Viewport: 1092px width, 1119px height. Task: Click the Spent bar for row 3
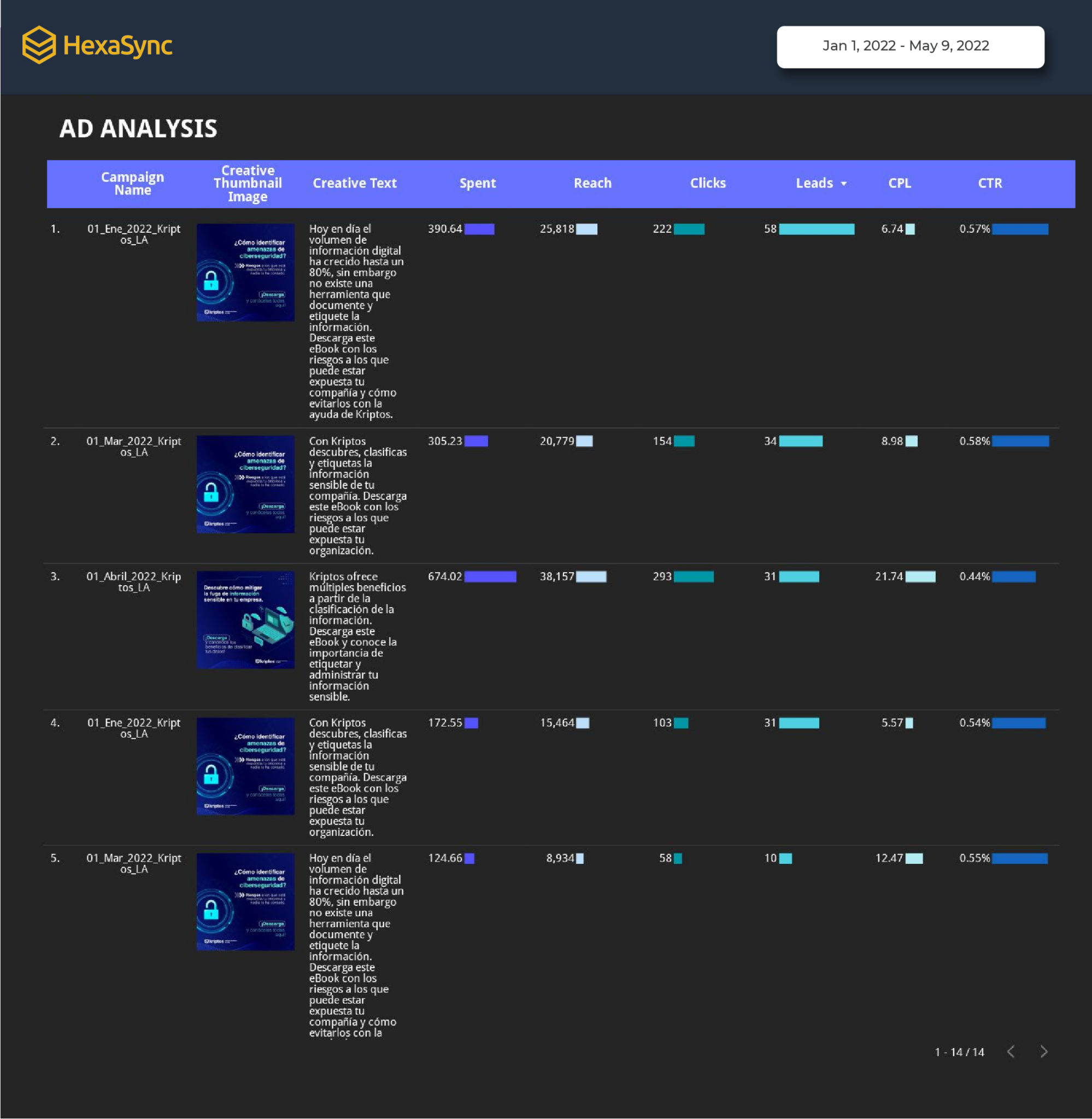tap(490, 578)
